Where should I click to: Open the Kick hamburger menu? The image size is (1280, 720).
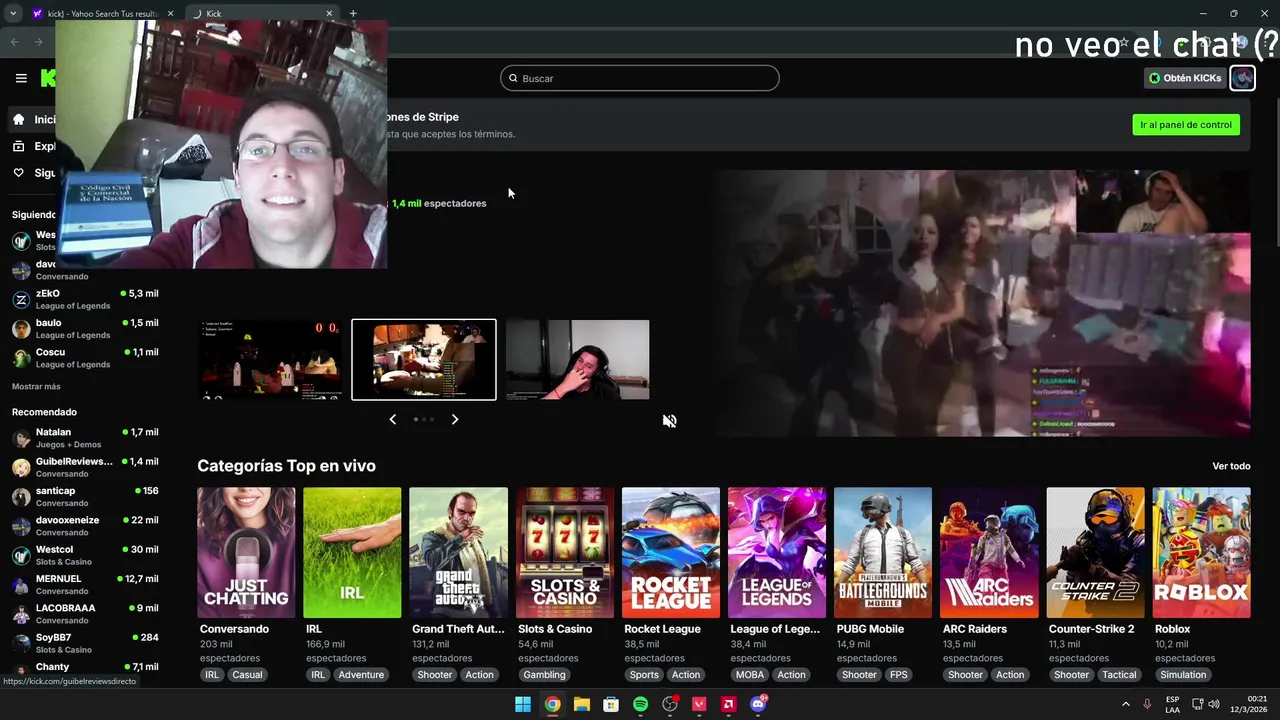click(x=21, y=78)
